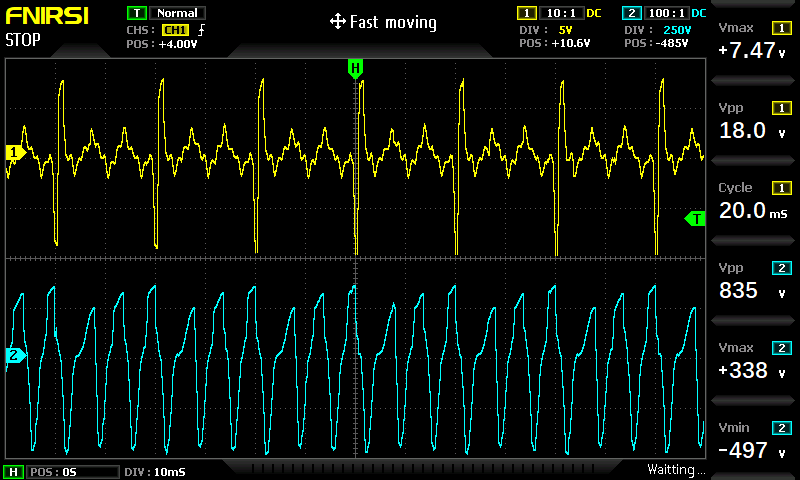Click the green T trigger level marker
This screenshot has width=800, height=480.
[x=695, y=218]
